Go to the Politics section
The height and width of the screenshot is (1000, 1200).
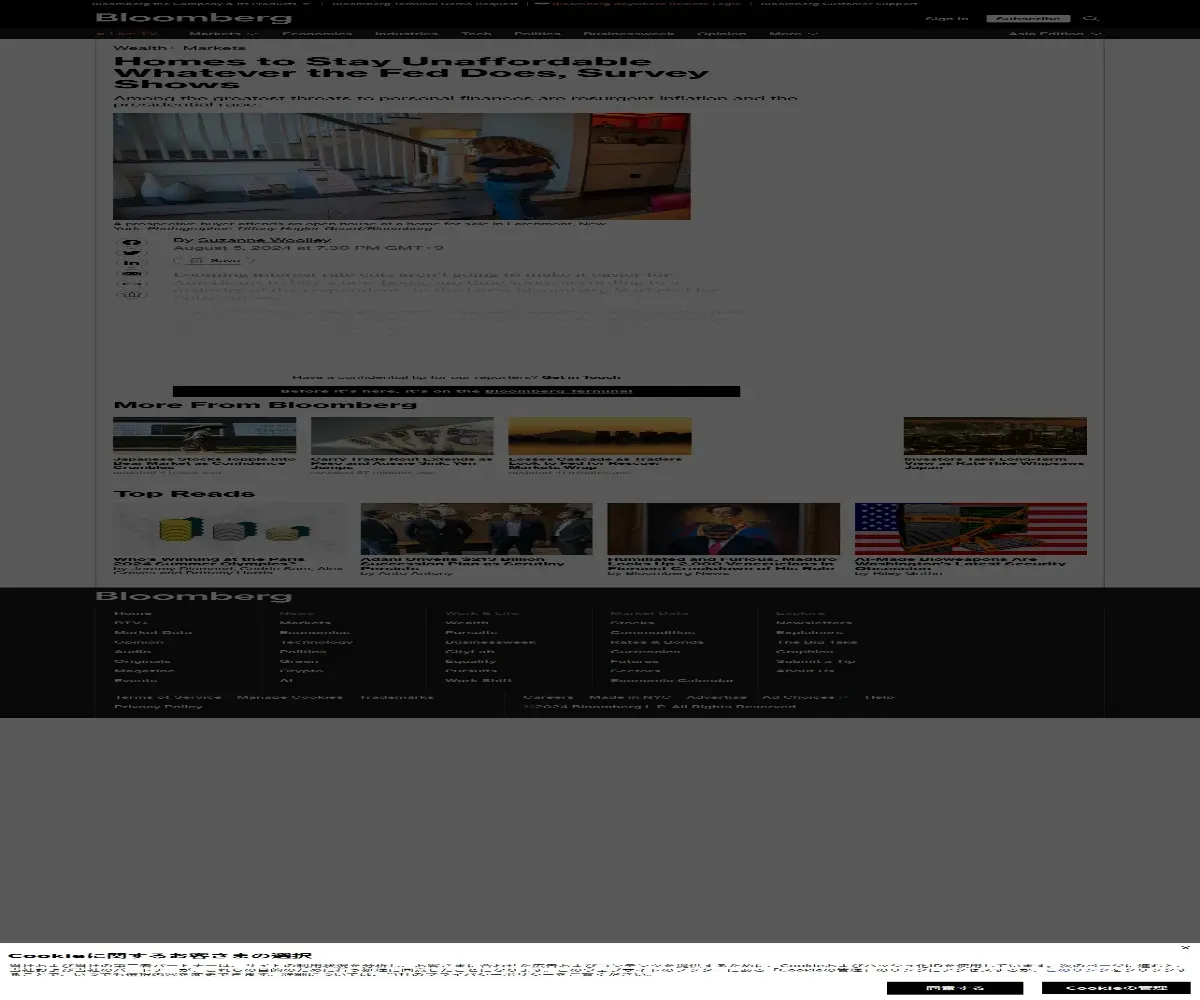pyautogui.click(x=537, y=34)
